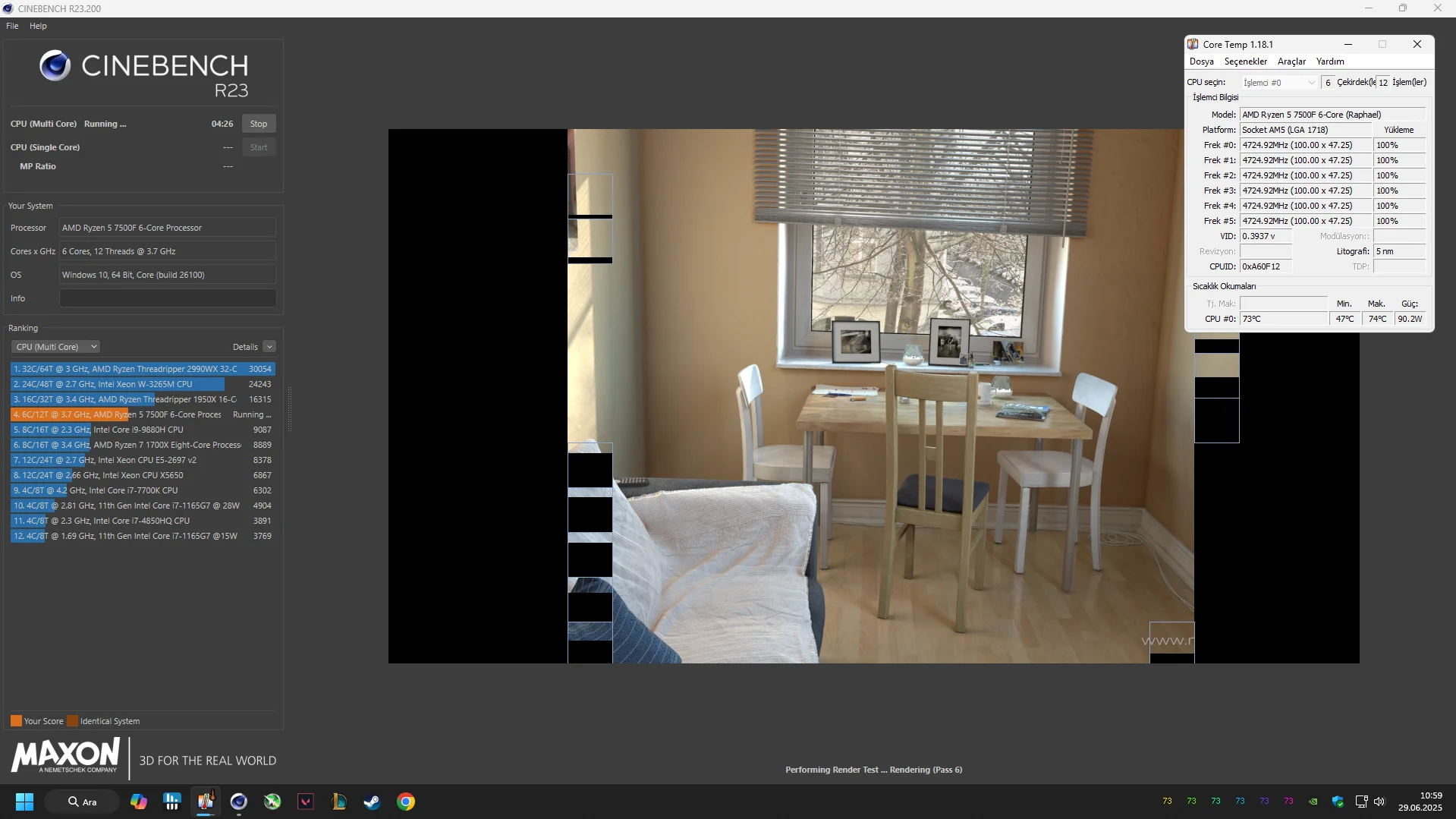
Task: Click the Cores x GHz field
Action: click(x=168, y=251)
